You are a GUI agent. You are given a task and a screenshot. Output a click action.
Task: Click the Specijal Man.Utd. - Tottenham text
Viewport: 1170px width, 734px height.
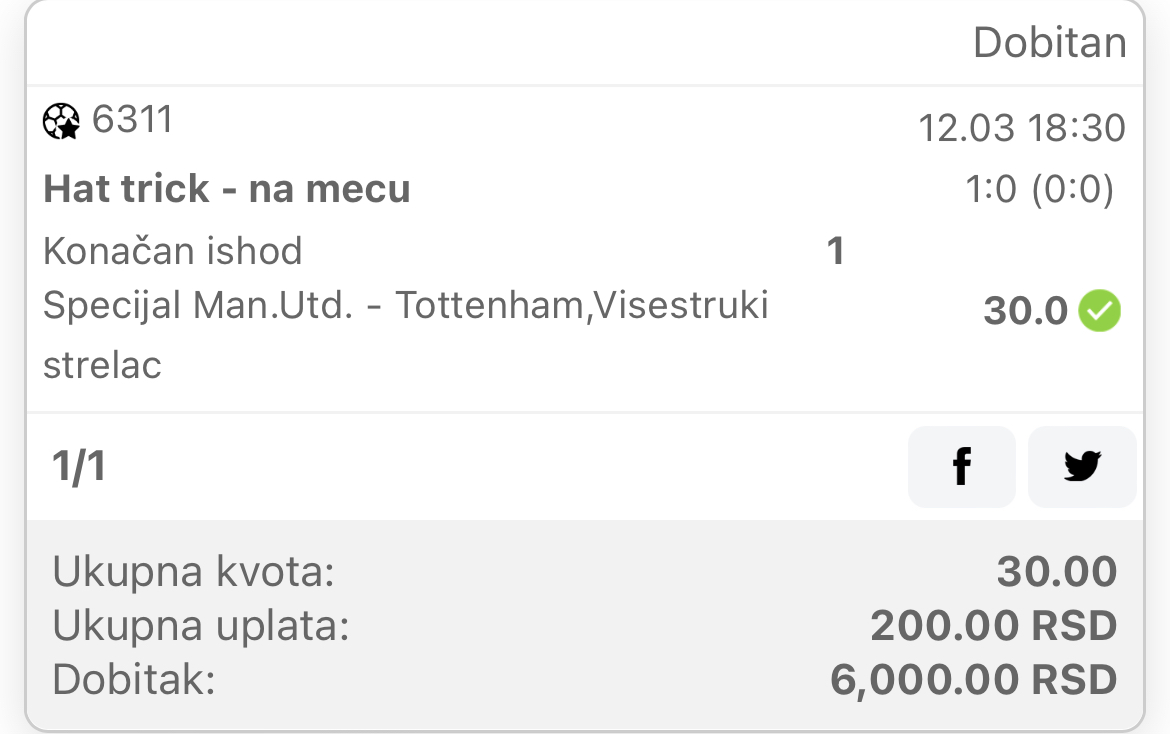tap(314, 305)
